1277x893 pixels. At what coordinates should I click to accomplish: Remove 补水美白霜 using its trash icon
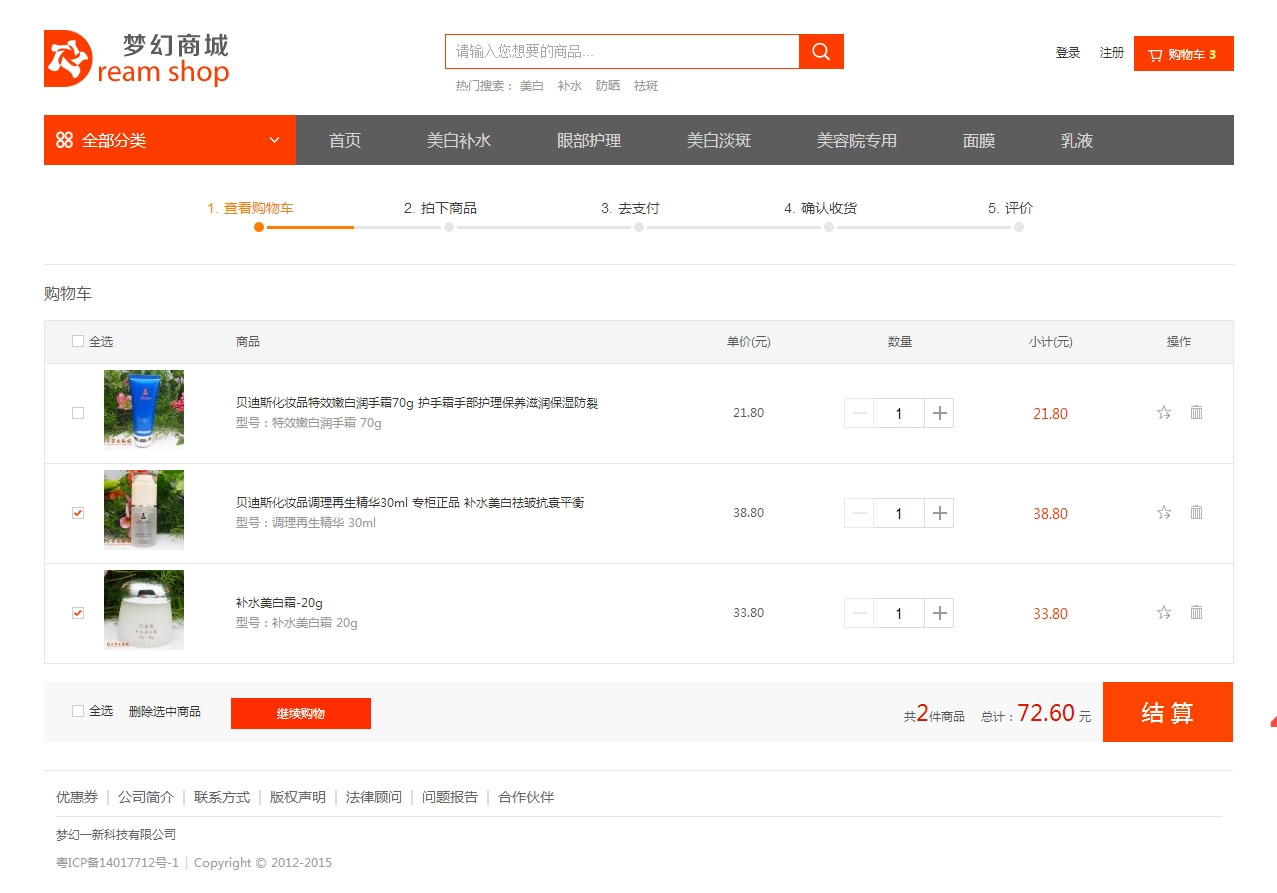(1196, 612)
